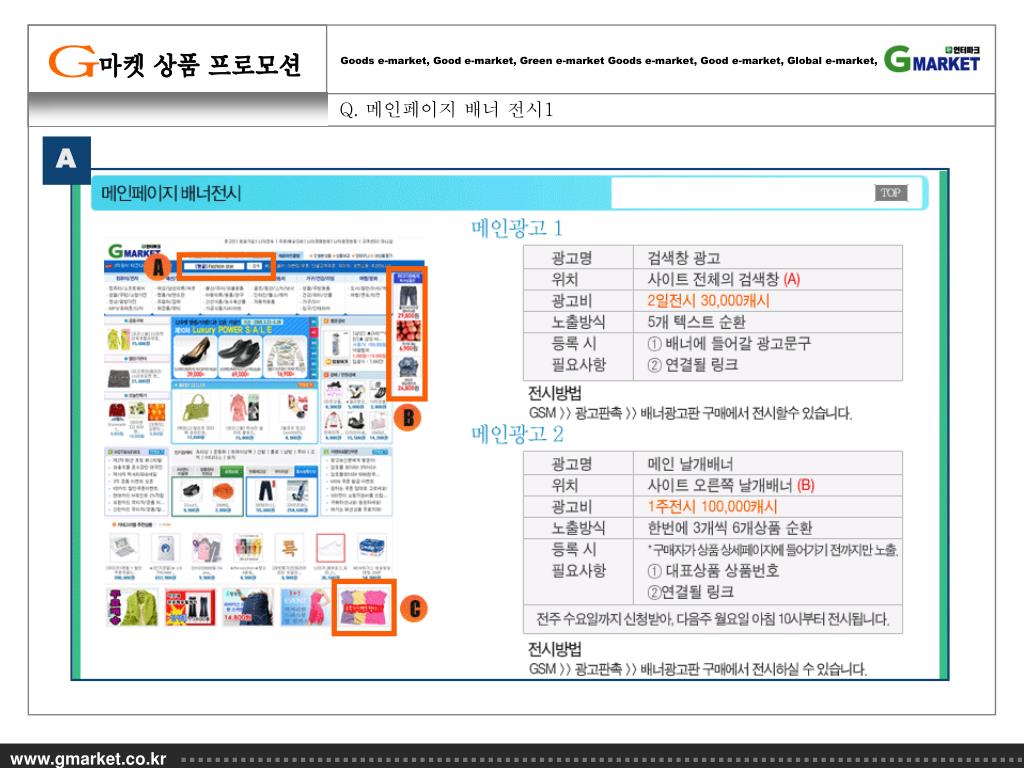Click the red apples item in the wing banner
The width and height of the screenshot is (1024, 768).
(408, 332)
